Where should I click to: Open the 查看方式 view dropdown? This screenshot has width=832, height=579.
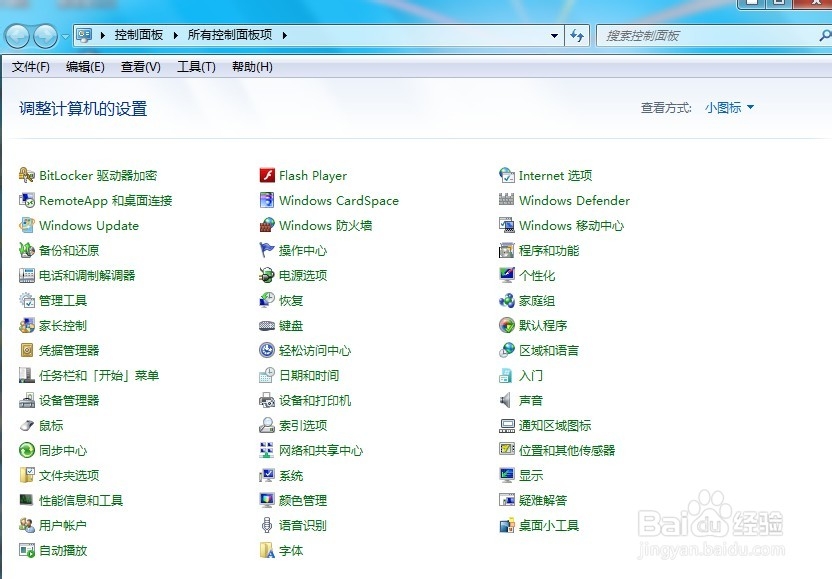[724, 108]
